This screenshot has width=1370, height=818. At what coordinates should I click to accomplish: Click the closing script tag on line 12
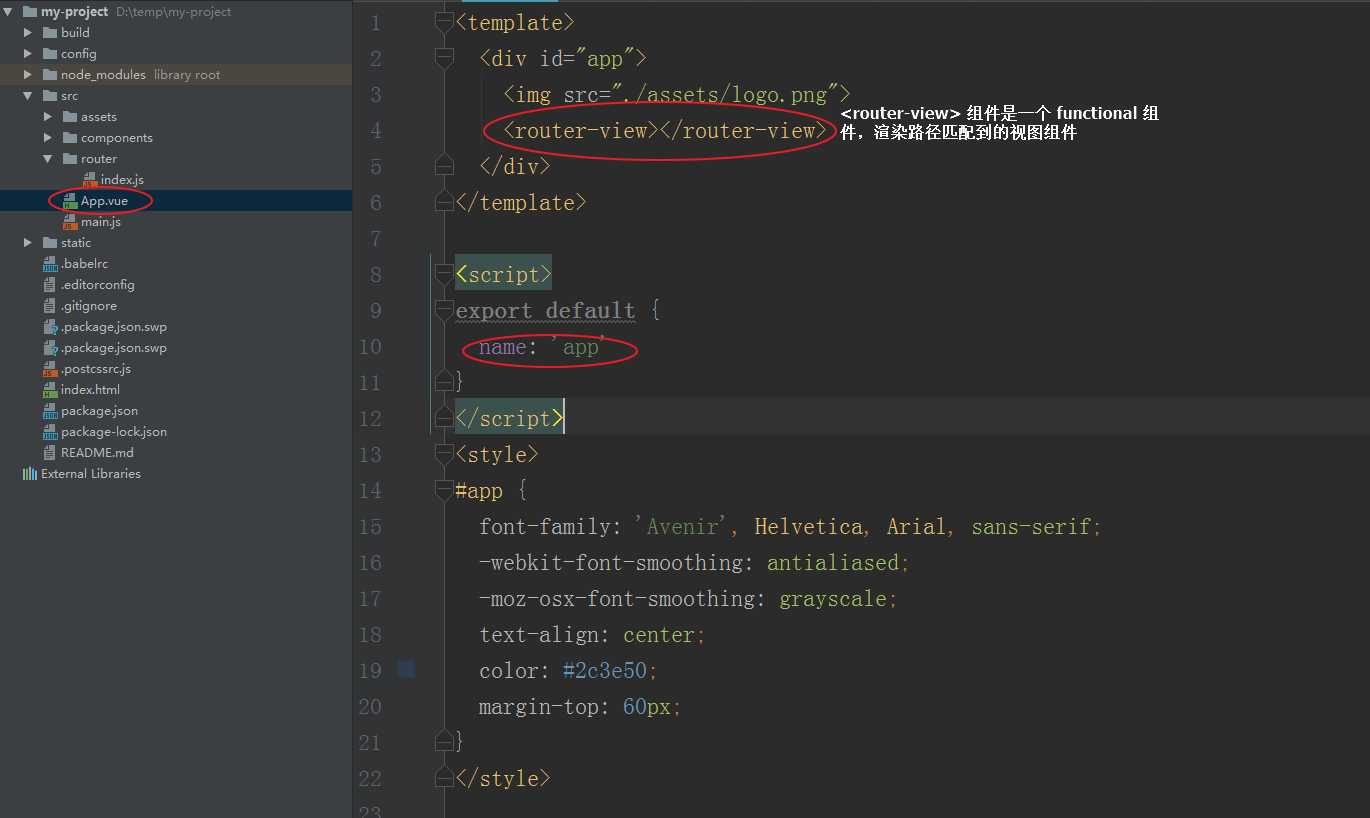click(x=509, y=419)
